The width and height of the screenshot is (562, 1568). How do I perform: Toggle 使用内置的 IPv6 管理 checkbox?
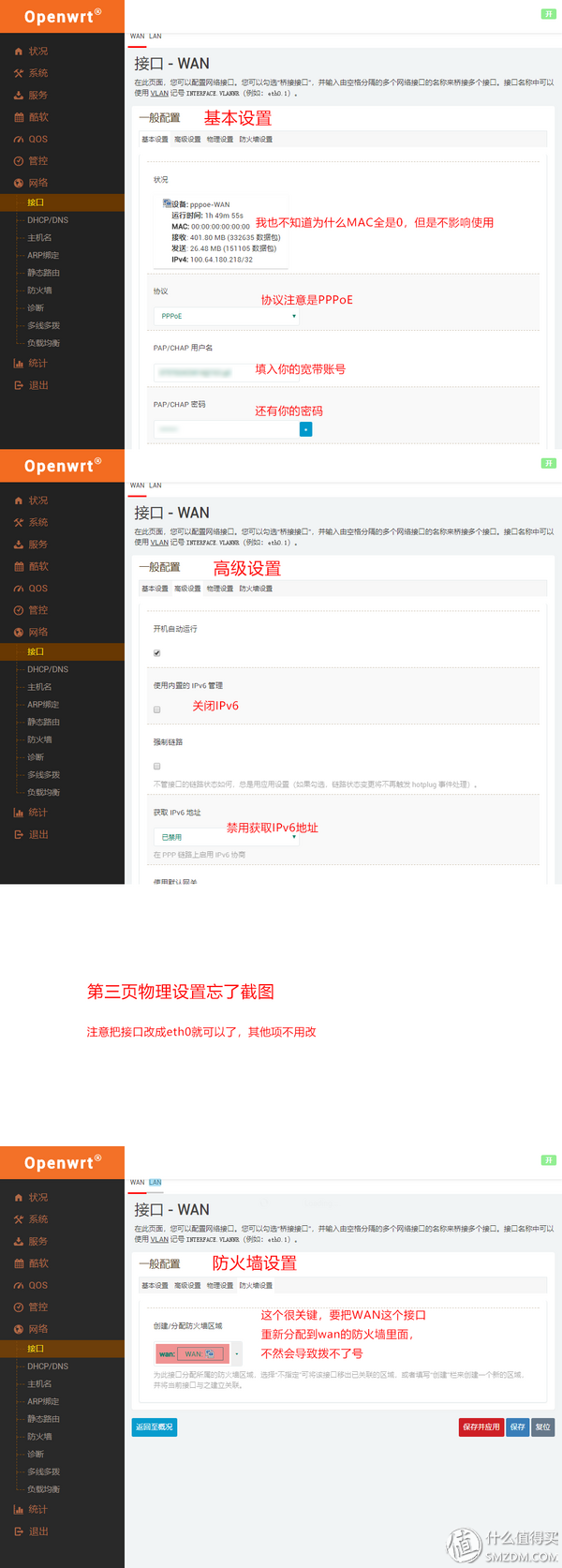156,709
